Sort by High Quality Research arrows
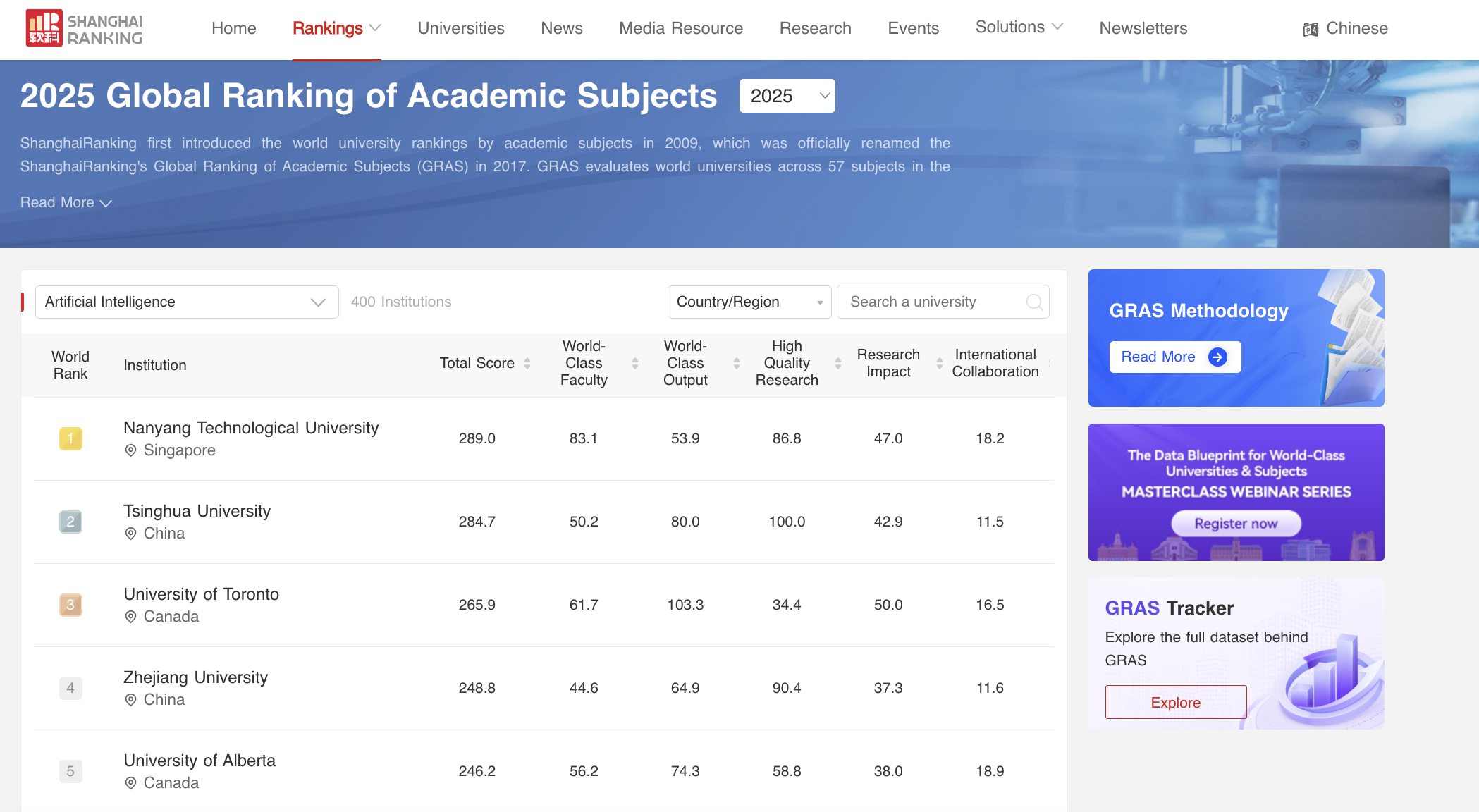Viewport: 1479px width, 812px height. click(838, 364)
